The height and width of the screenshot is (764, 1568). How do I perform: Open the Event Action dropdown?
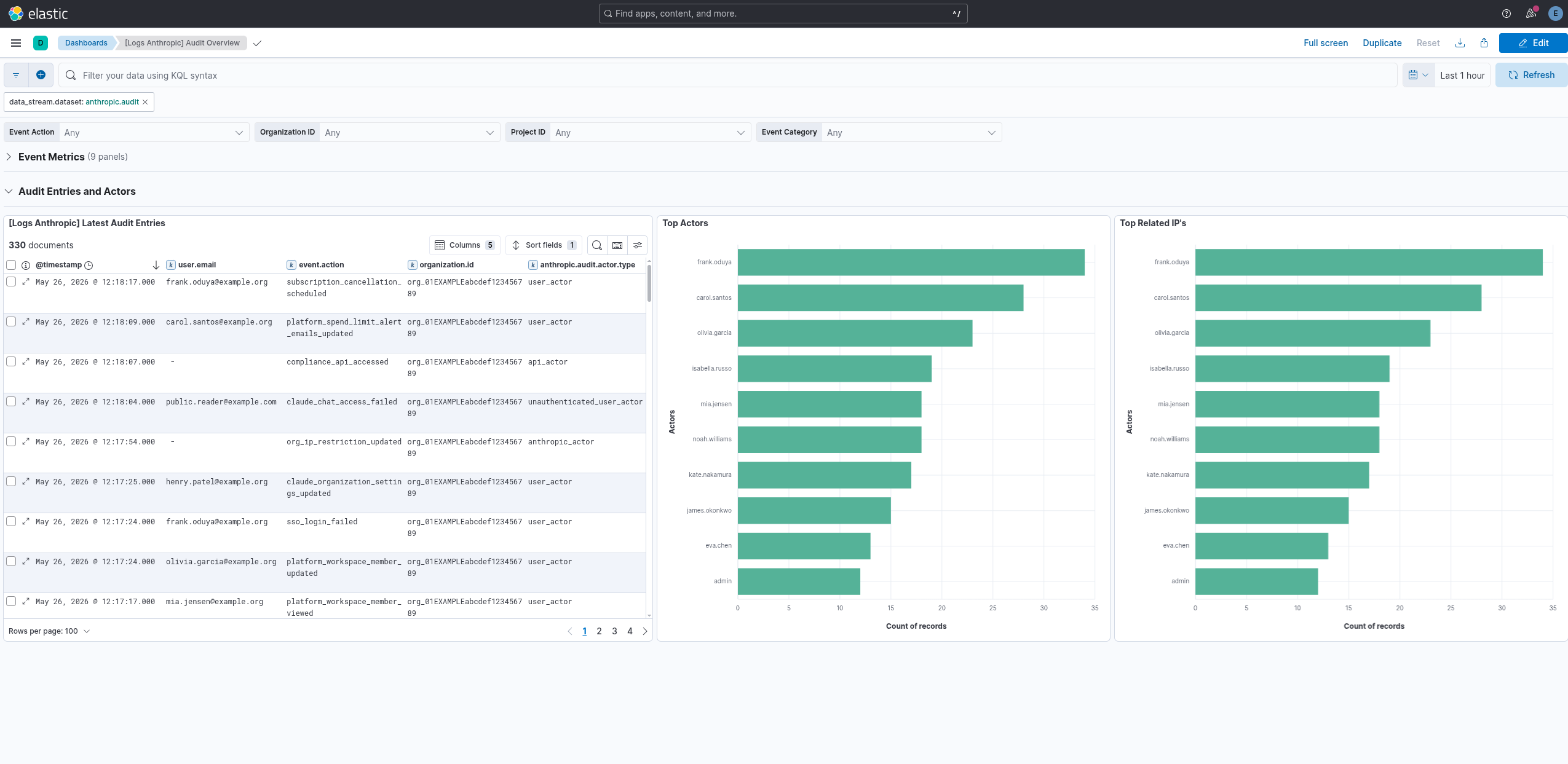point(154,132)
